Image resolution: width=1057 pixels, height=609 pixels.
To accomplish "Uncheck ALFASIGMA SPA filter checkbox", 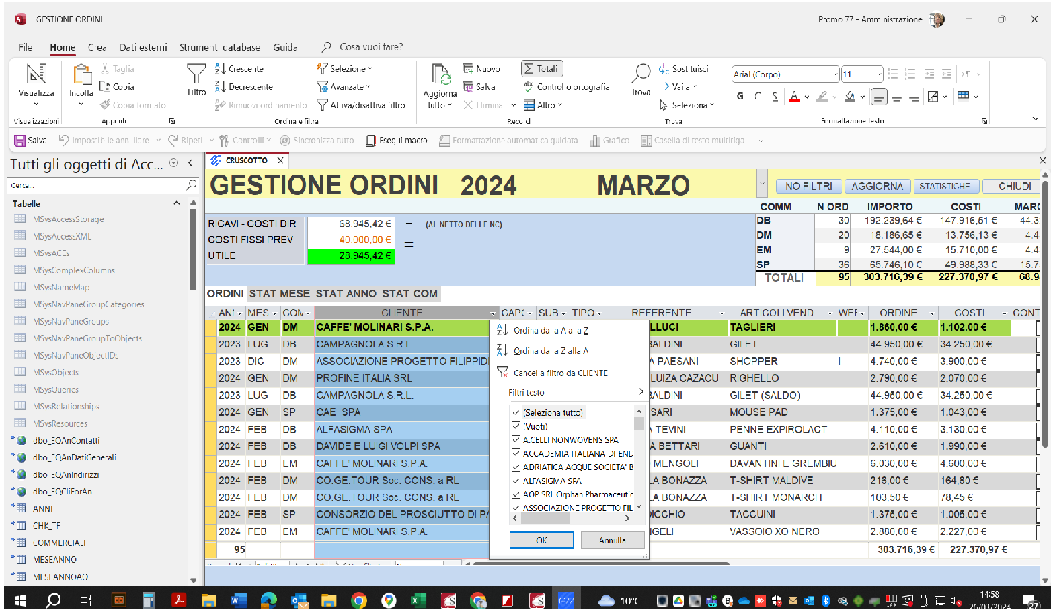I will coord(516,481).
